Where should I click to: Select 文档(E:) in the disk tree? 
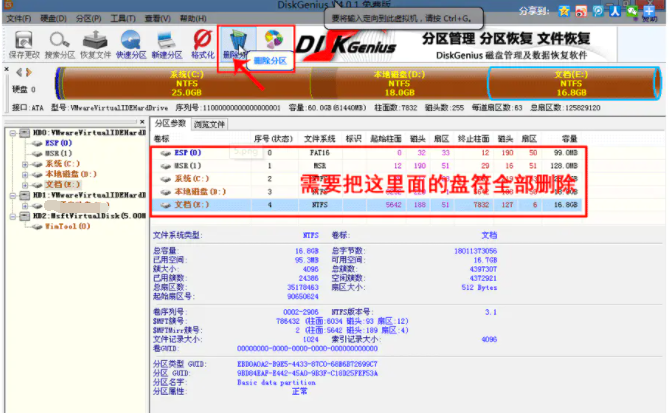62,185
